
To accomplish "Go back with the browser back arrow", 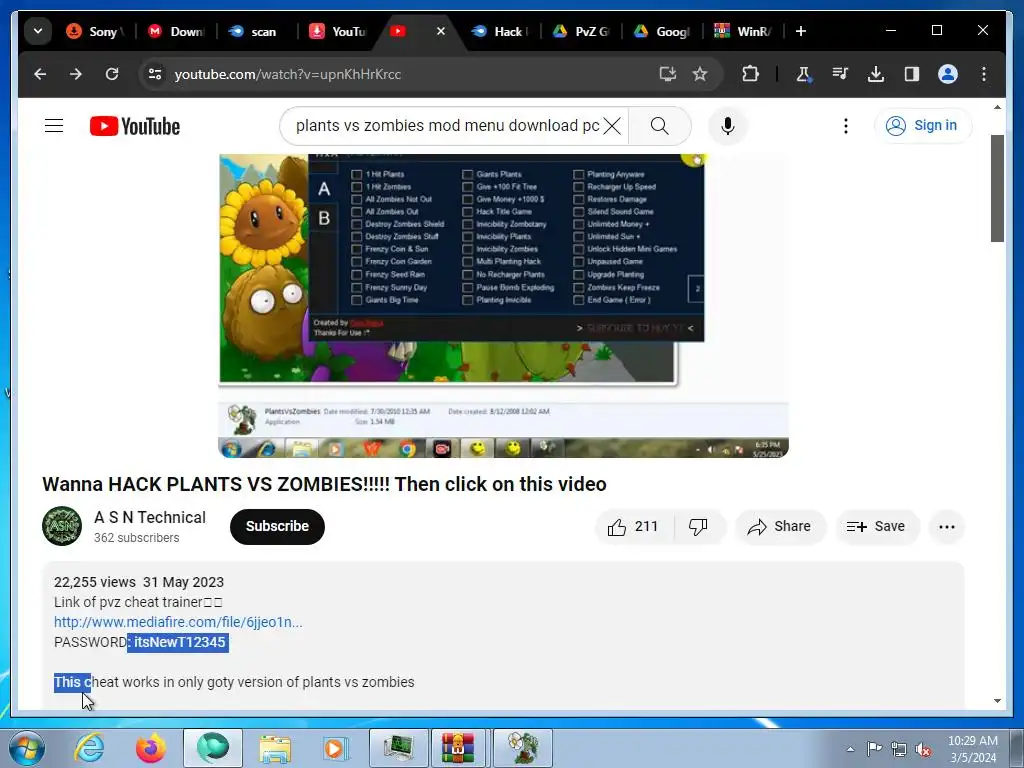I will pyautogui.click(x=40, y=74).
